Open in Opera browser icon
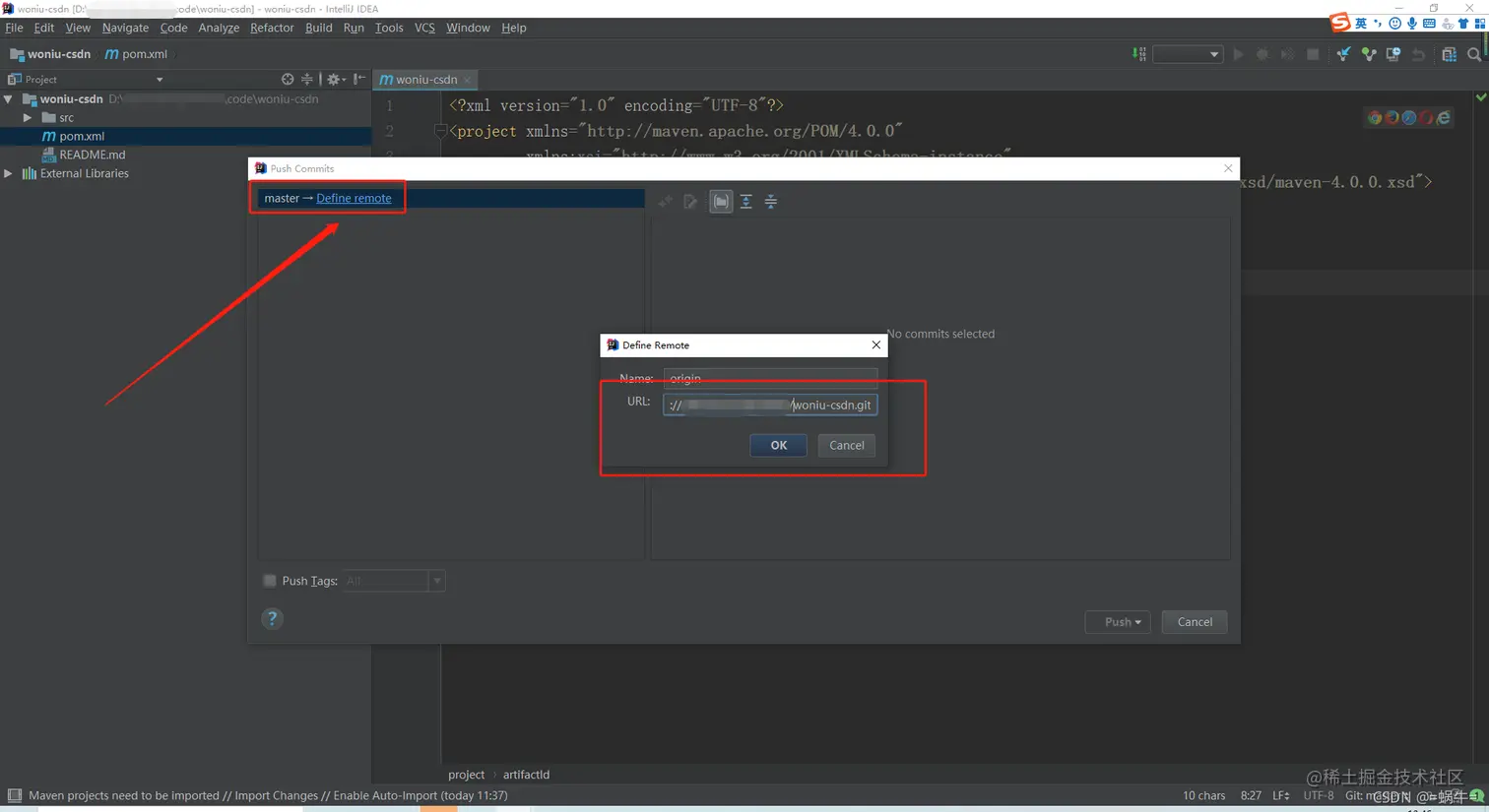The width and height of the screenshot is (1489, 812). [x=1426, y=117]
